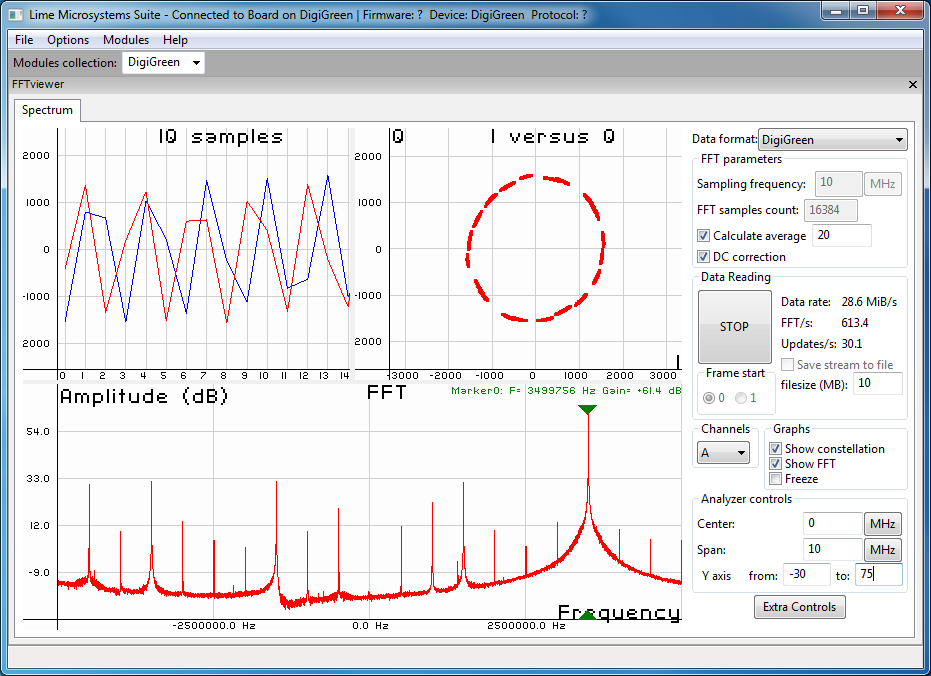Screen dimensions: 931x676
Task: Click the IQ samples plot title
Action: [220, 137]
